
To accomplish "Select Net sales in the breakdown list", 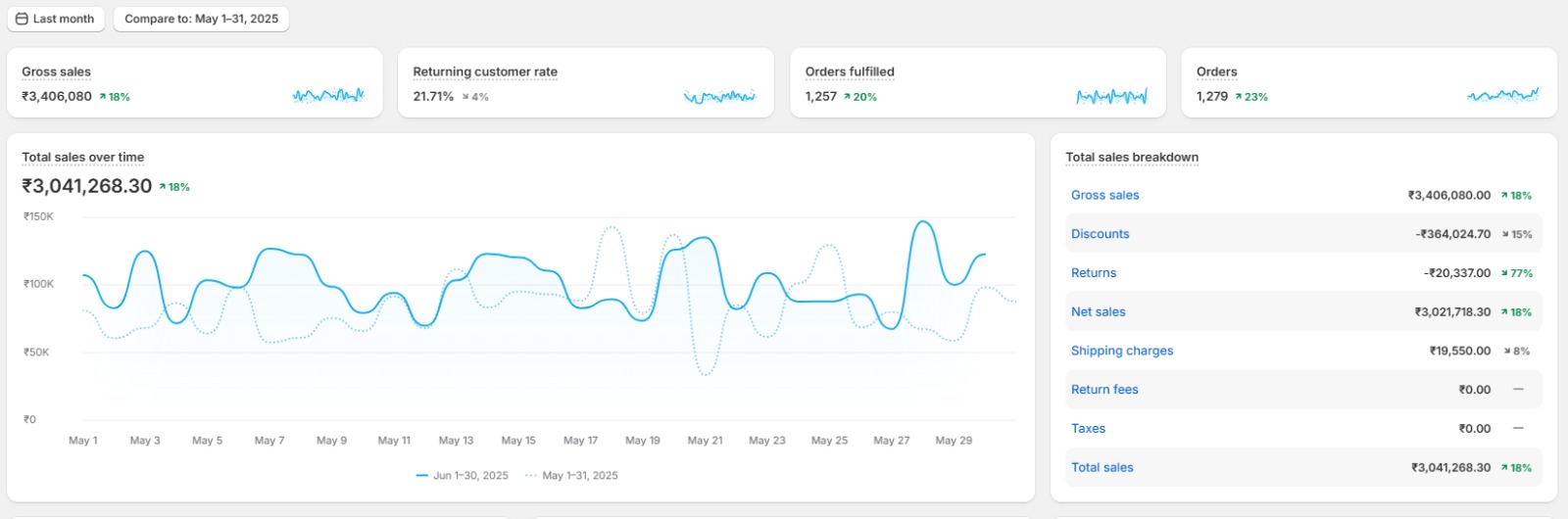I will [1098, 312].
